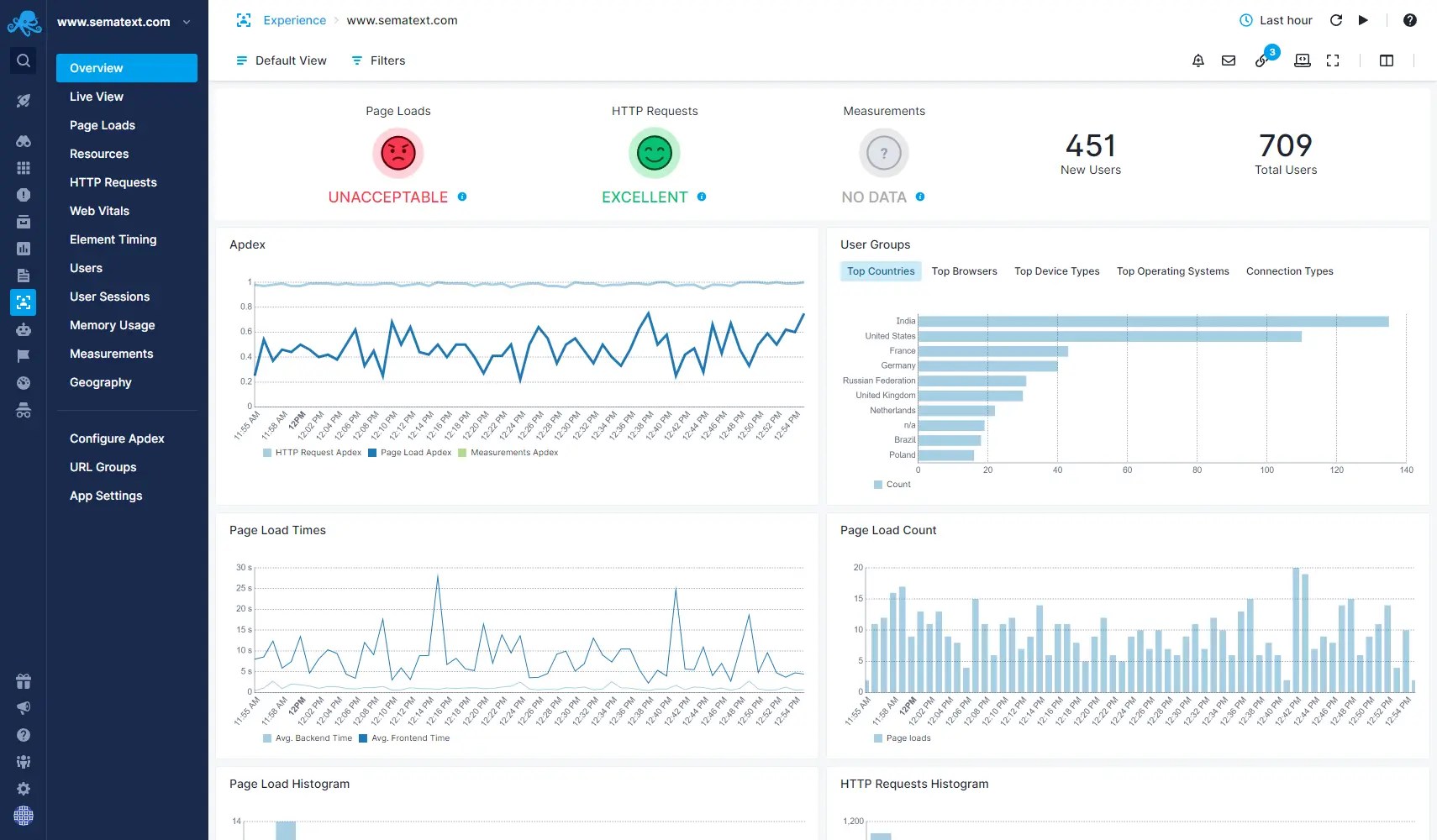Select the alerts bell icon in the toolbar
The height and width of the screenshot is (840, 1437).
tap(1197, 60)
